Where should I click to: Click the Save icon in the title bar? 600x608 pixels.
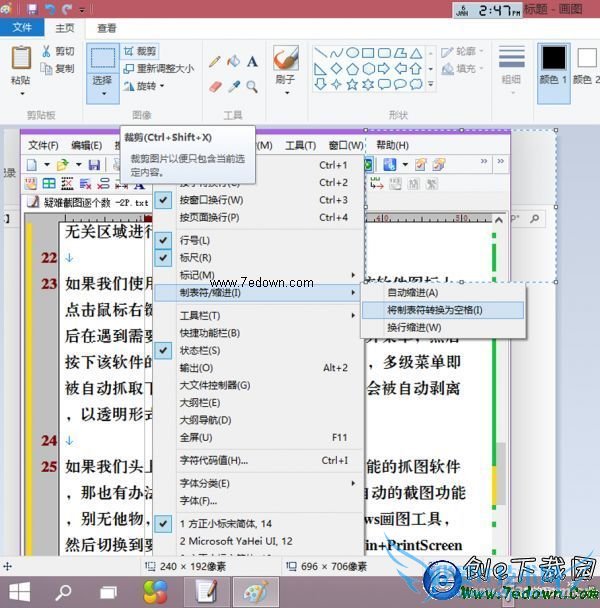33,9
